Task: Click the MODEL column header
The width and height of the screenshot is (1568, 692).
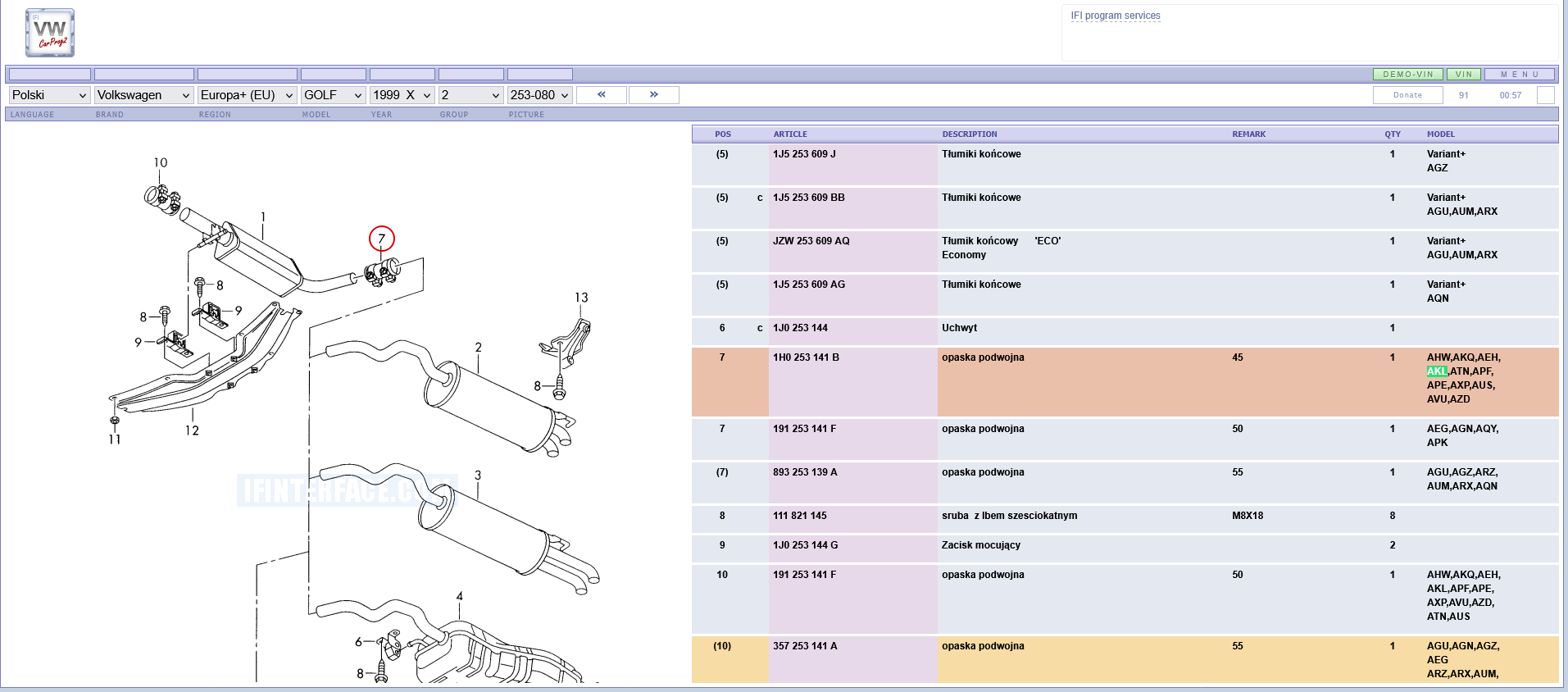Action: pos(1441,134)
